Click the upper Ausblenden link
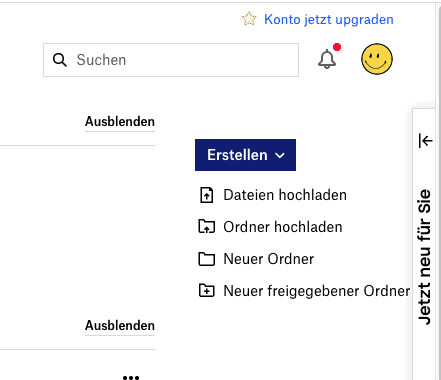Screen dimensions: 441x380 [x=120, y=122]
